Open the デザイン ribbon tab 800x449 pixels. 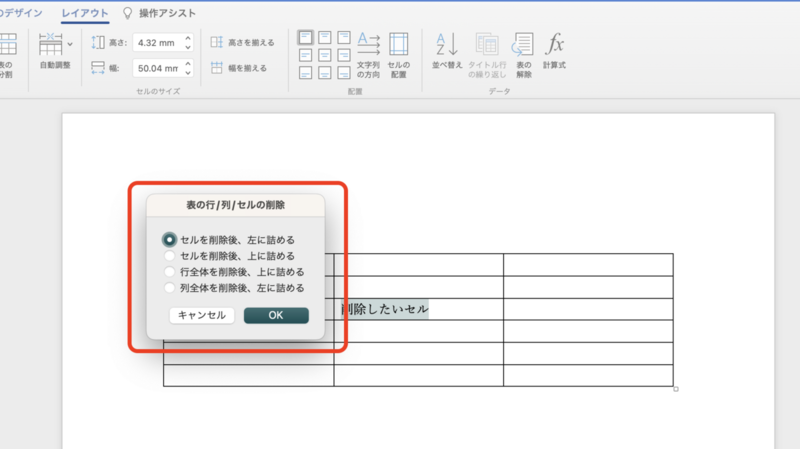pos(21,13)
